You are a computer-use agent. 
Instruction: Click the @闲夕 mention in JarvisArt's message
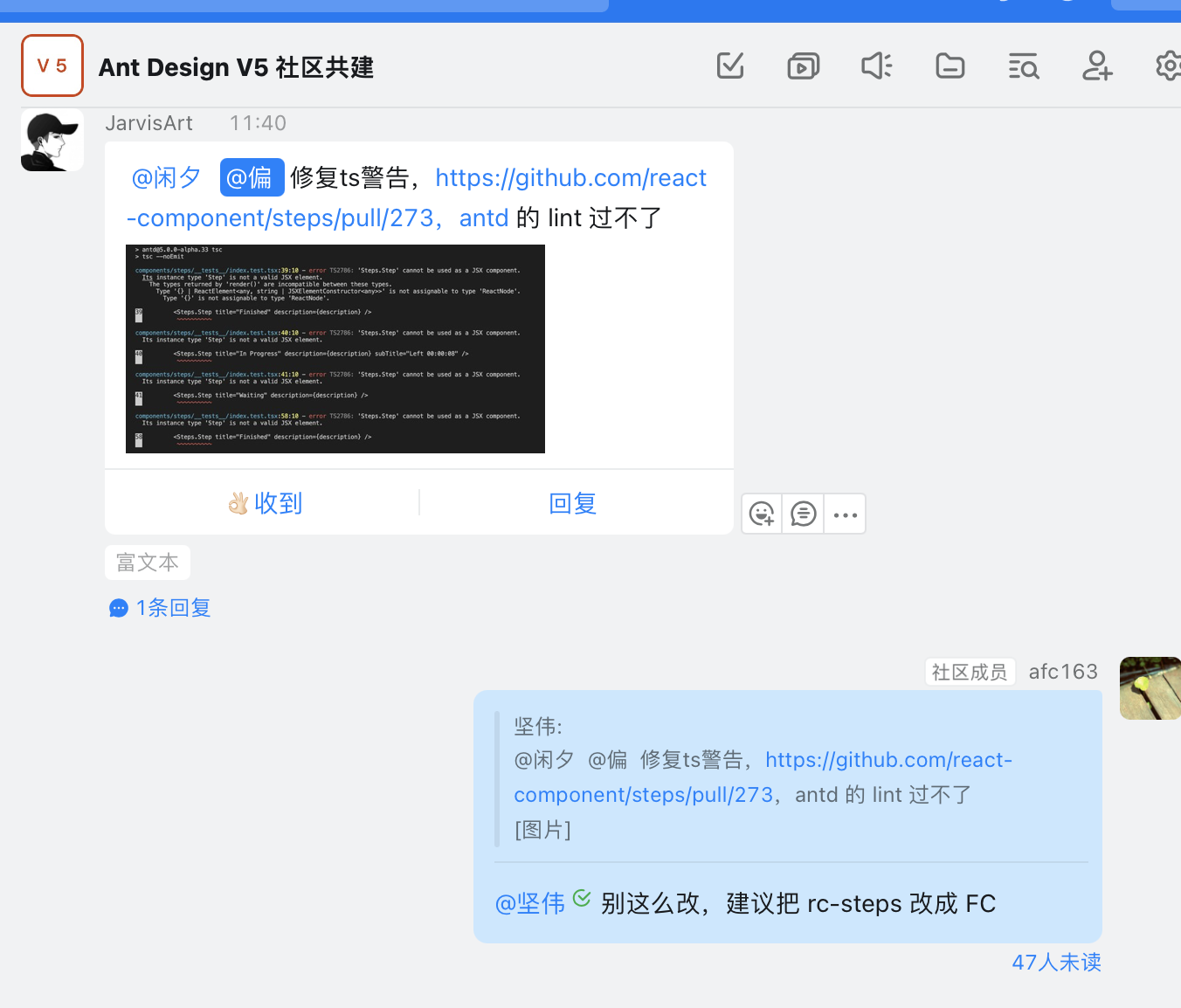(x=166, y=178)
